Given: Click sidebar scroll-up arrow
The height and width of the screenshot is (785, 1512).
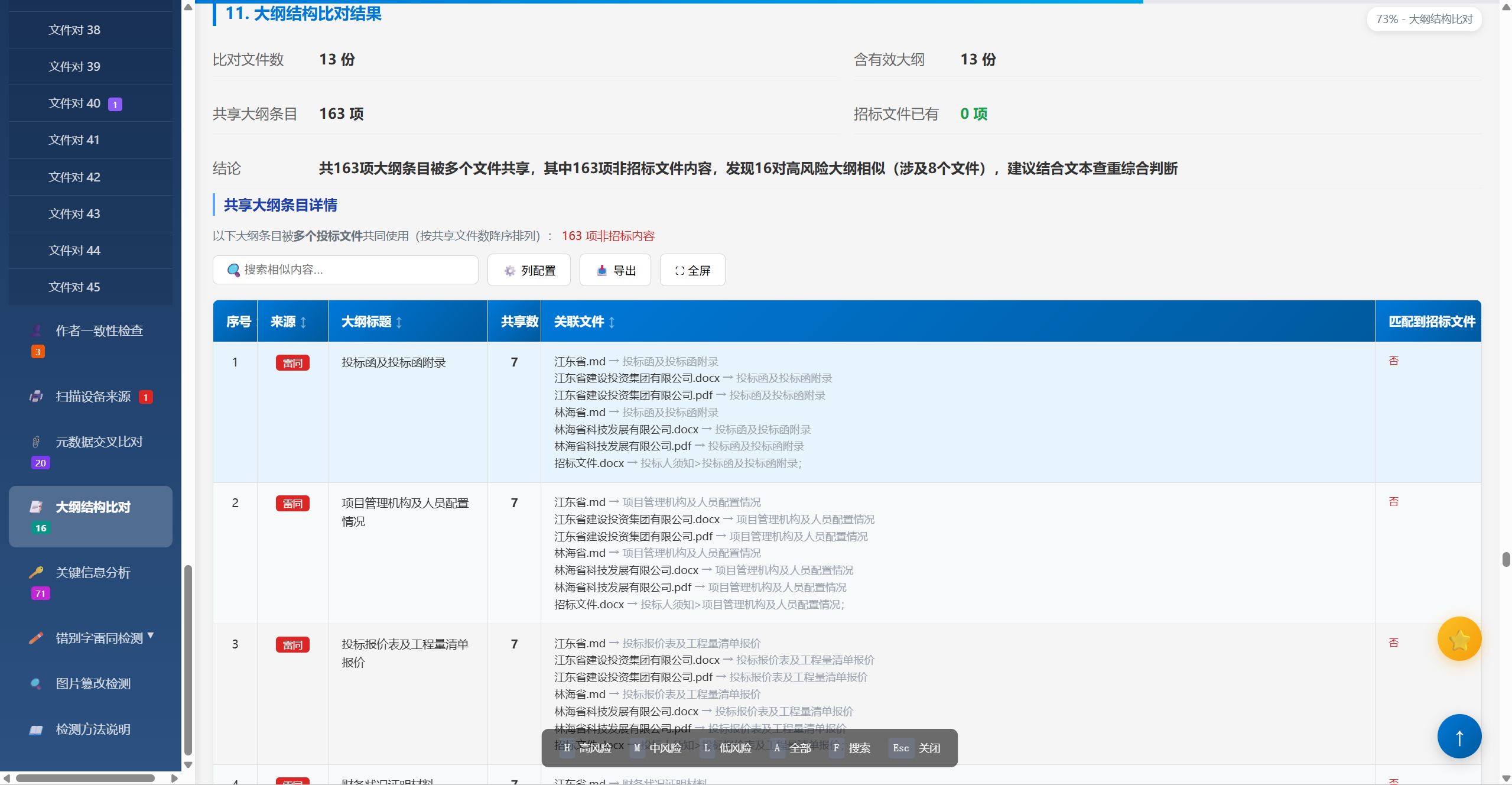Looking at the screenshot, I should [188, 7].
